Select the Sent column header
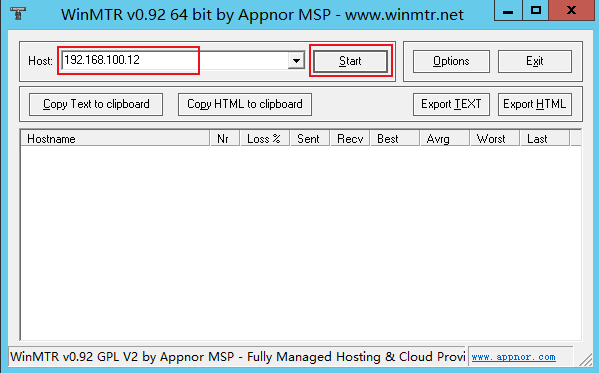The width and height of the screenshot is (599, 373). 309,138
